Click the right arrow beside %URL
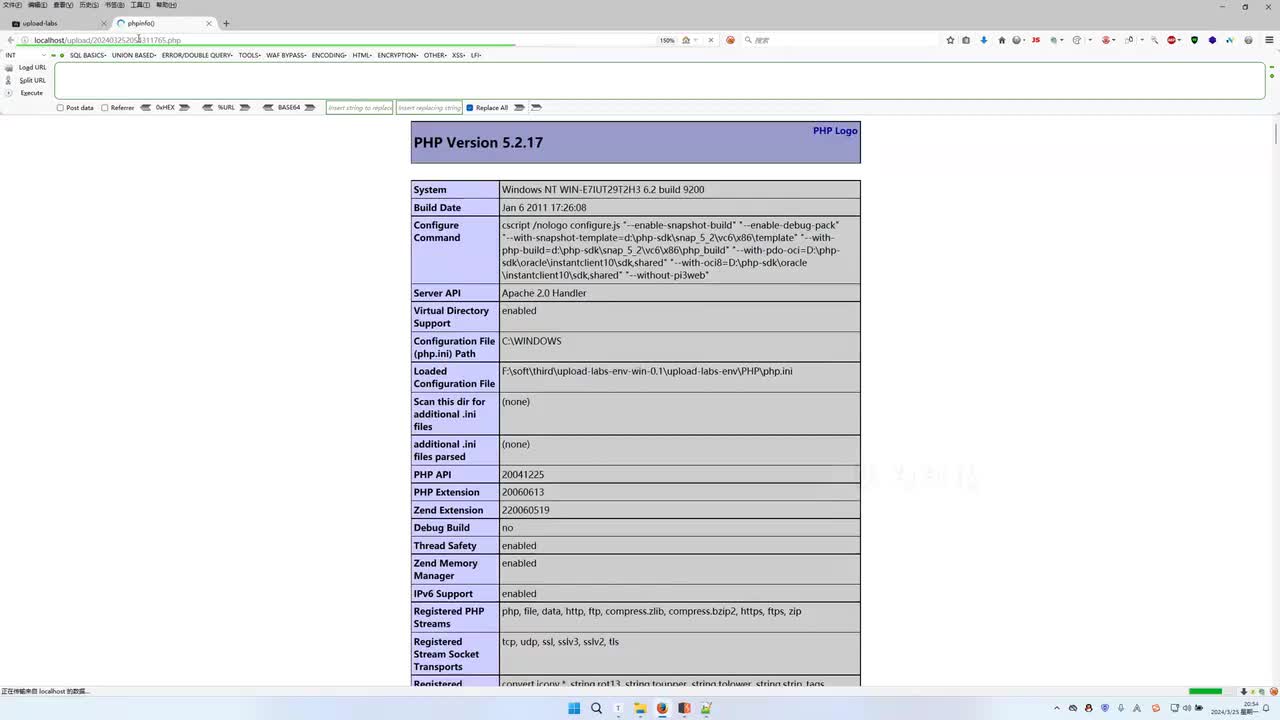 244,107
